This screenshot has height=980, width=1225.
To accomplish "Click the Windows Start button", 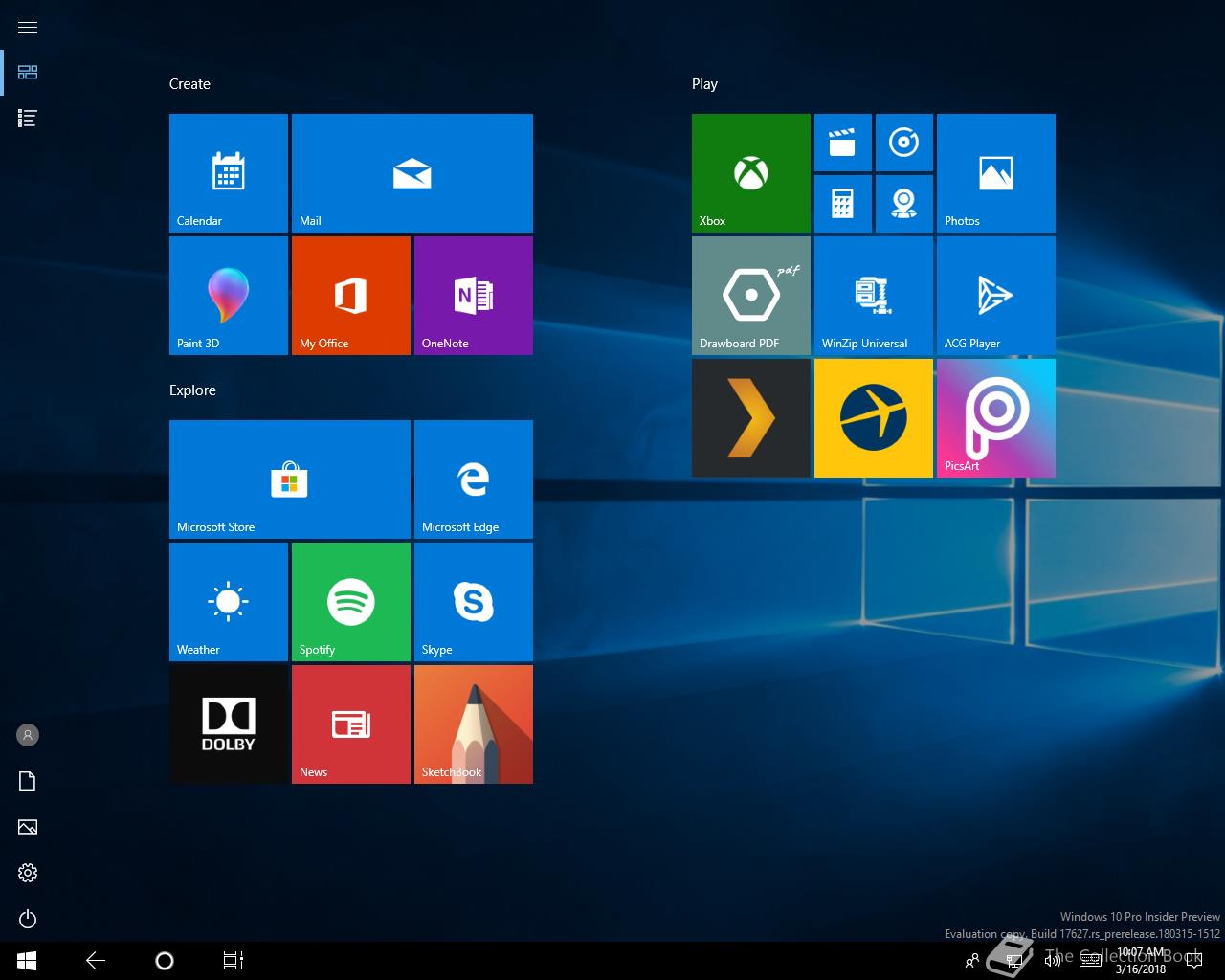I will point(27,961).
